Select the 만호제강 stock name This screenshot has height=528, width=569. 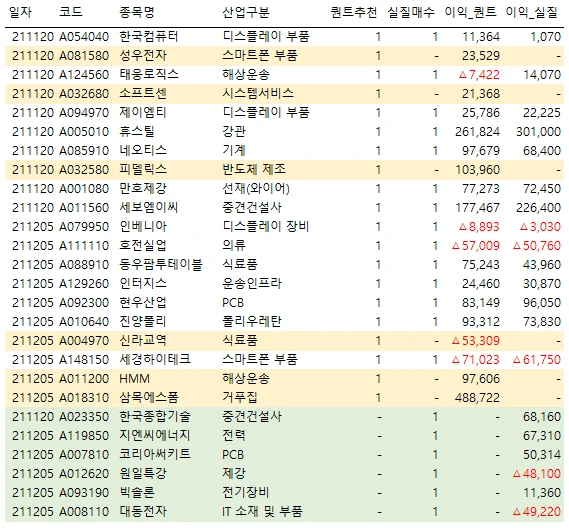(143, 188)
